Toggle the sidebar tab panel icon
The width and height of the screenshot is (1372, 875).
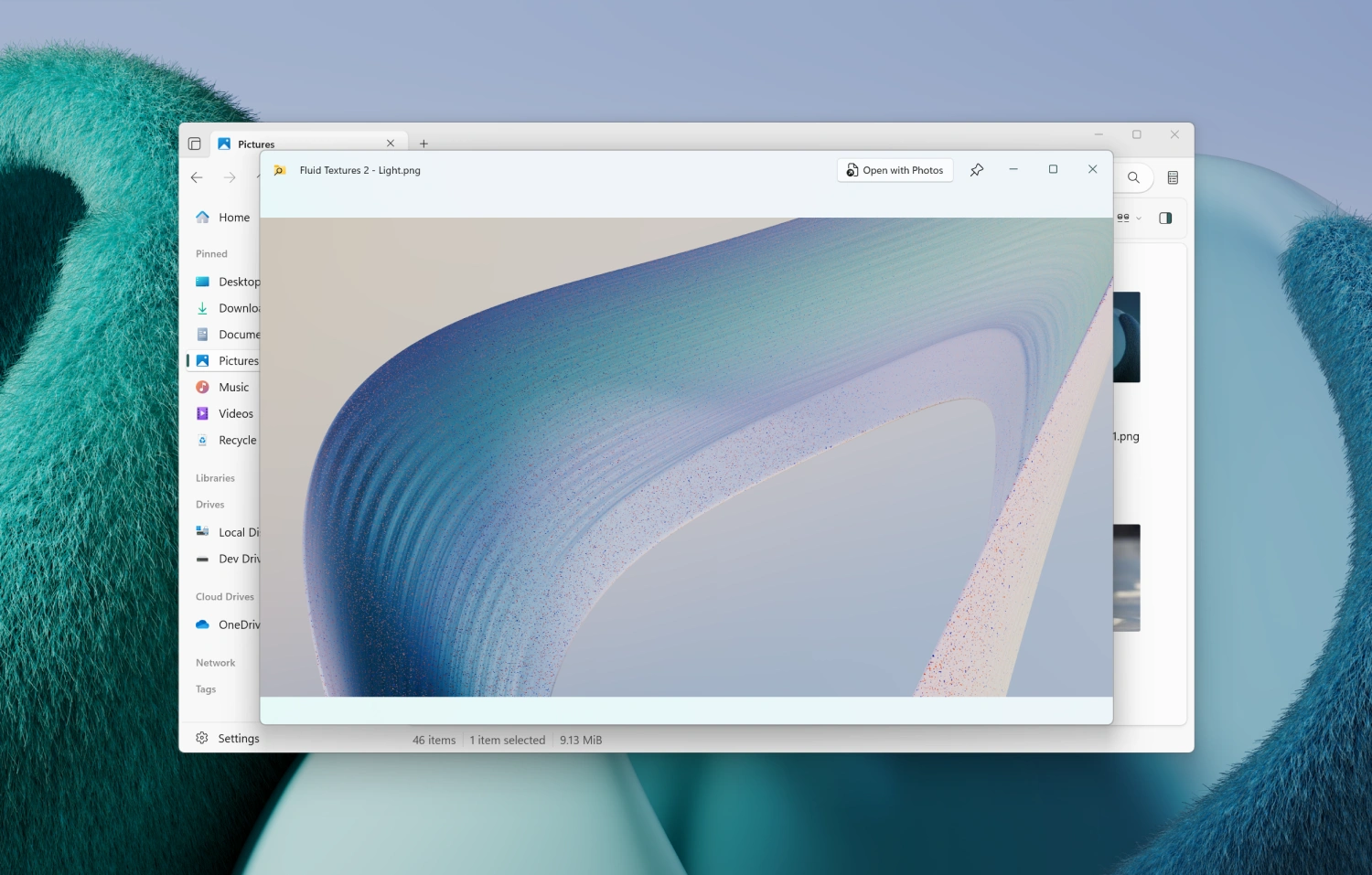coord(195,144)
